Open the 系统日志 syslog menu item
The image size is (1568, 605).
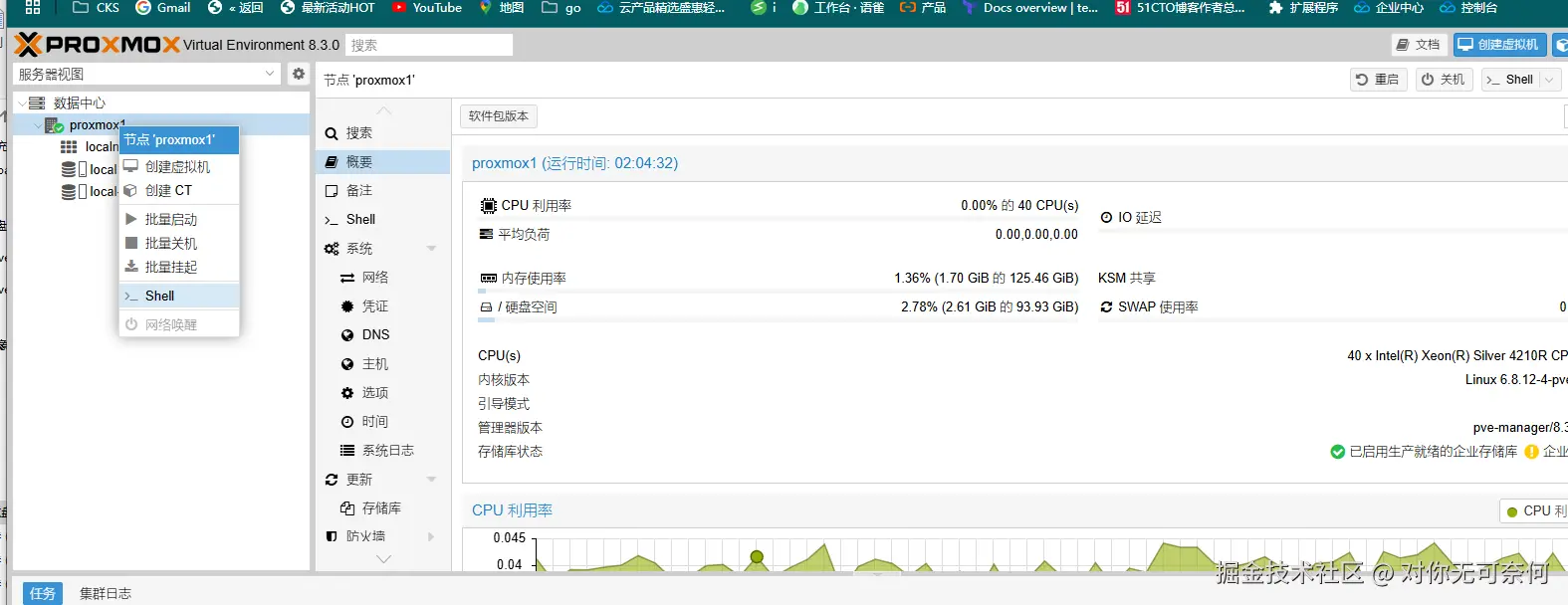pos(382,451)
